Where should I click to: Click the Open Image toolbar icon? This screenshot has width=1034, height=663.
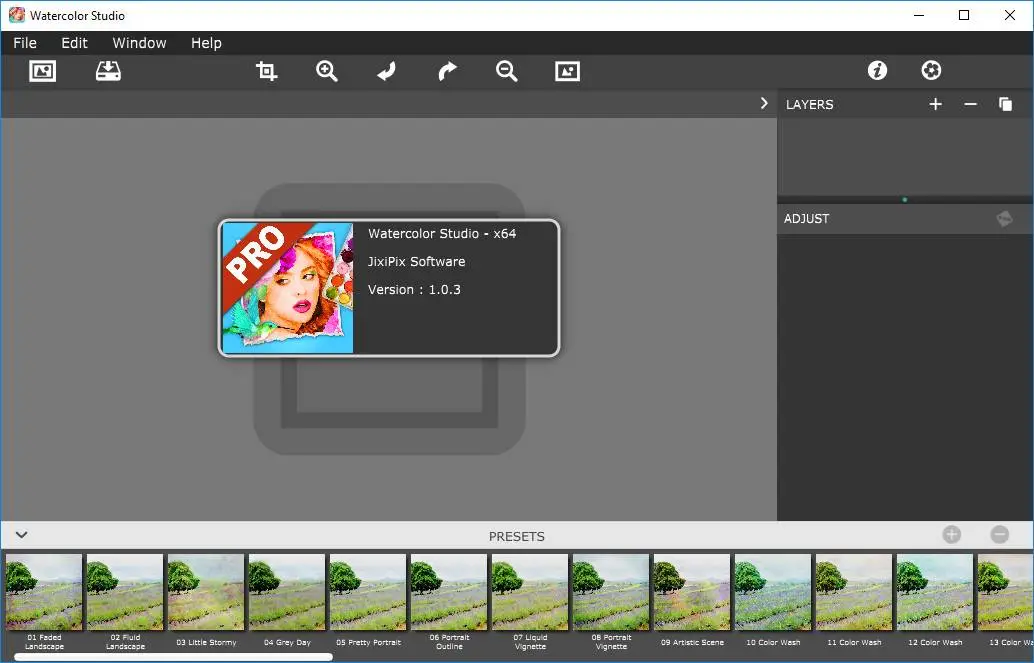click(42, 71)
